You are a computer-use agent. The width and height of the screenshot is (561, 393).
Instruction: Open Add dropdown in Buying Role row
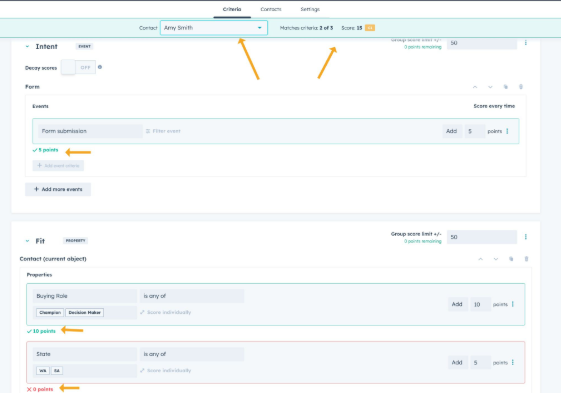pos(458,304)
